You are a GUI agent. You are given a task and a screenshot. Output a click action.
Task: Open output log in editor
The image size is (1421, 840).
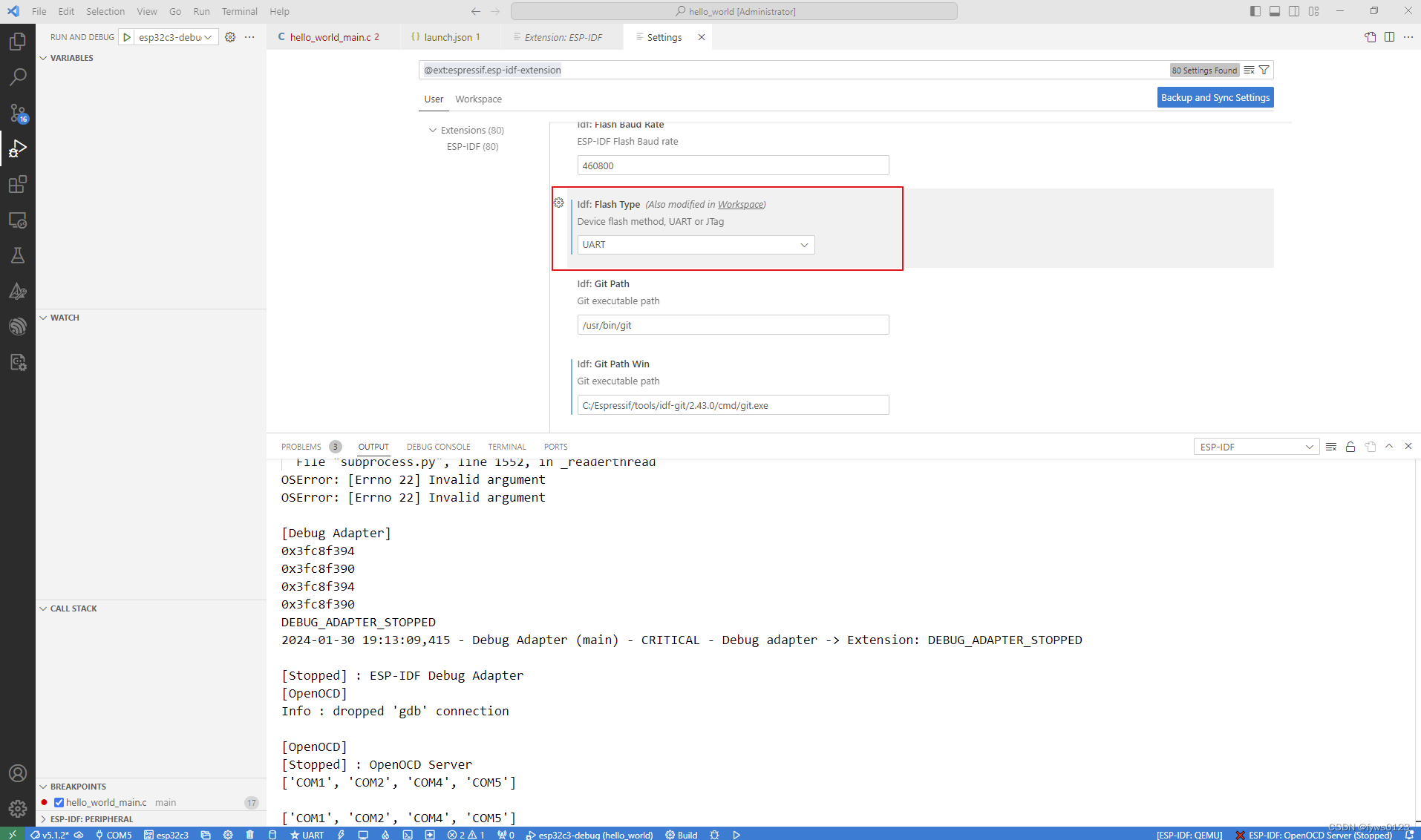coord(1371,447)
